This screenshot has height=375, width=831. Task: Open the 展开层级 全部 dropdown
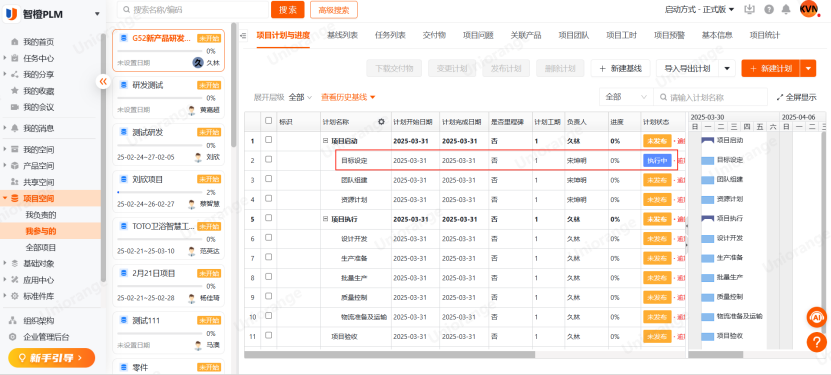299,97
